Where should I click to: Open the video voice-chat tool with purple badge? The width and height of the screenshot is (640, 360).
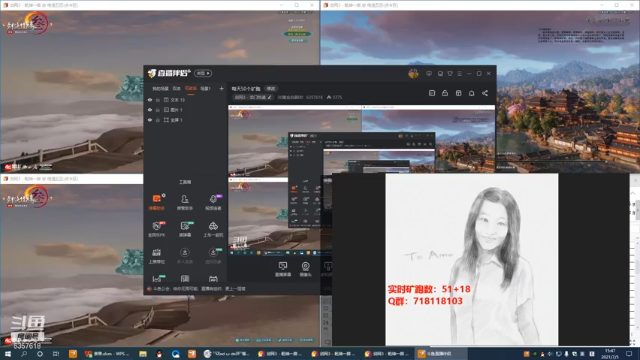(213, 202)
